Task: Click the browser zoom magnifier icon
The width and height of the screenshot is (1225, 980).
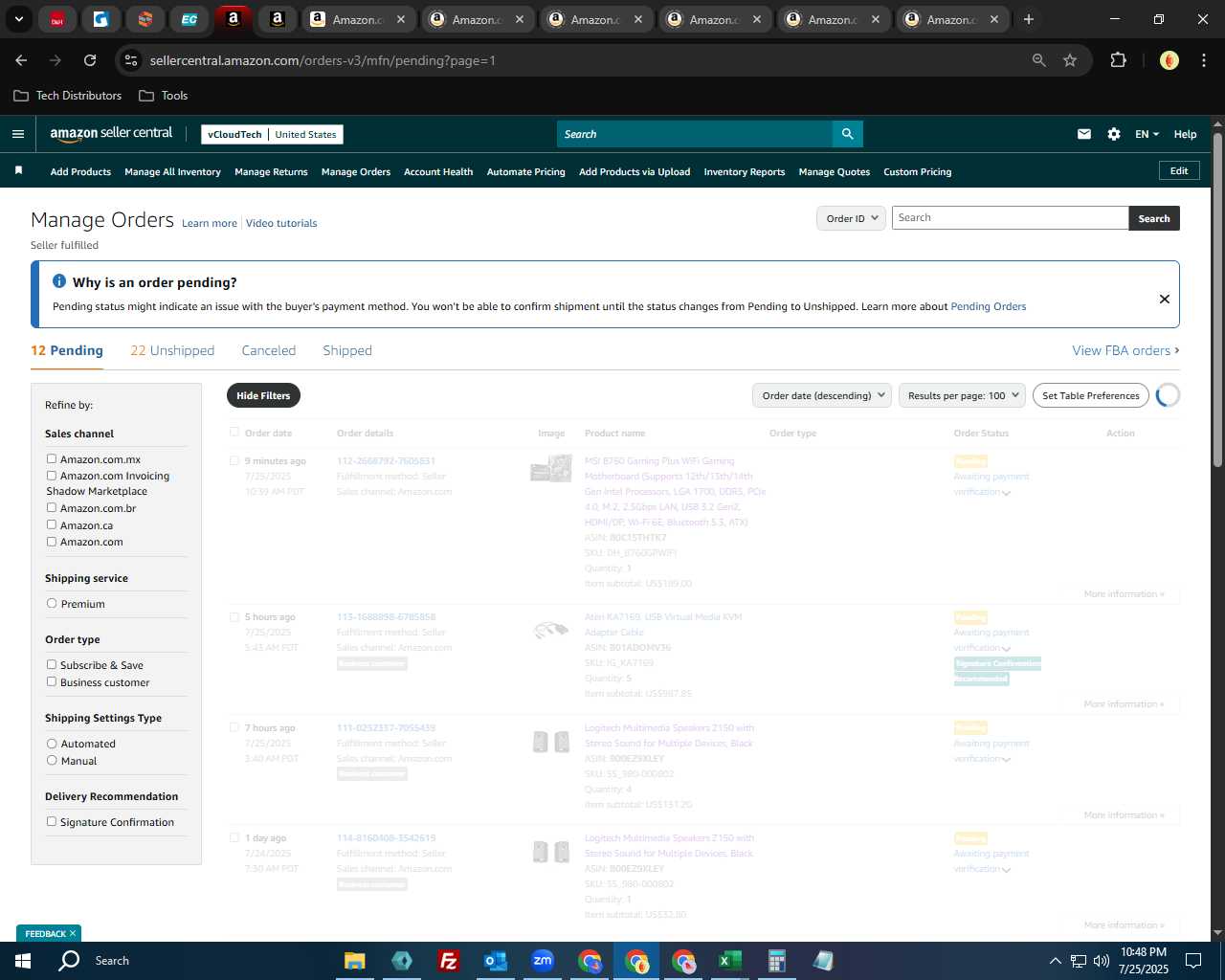Action: 1039,60
